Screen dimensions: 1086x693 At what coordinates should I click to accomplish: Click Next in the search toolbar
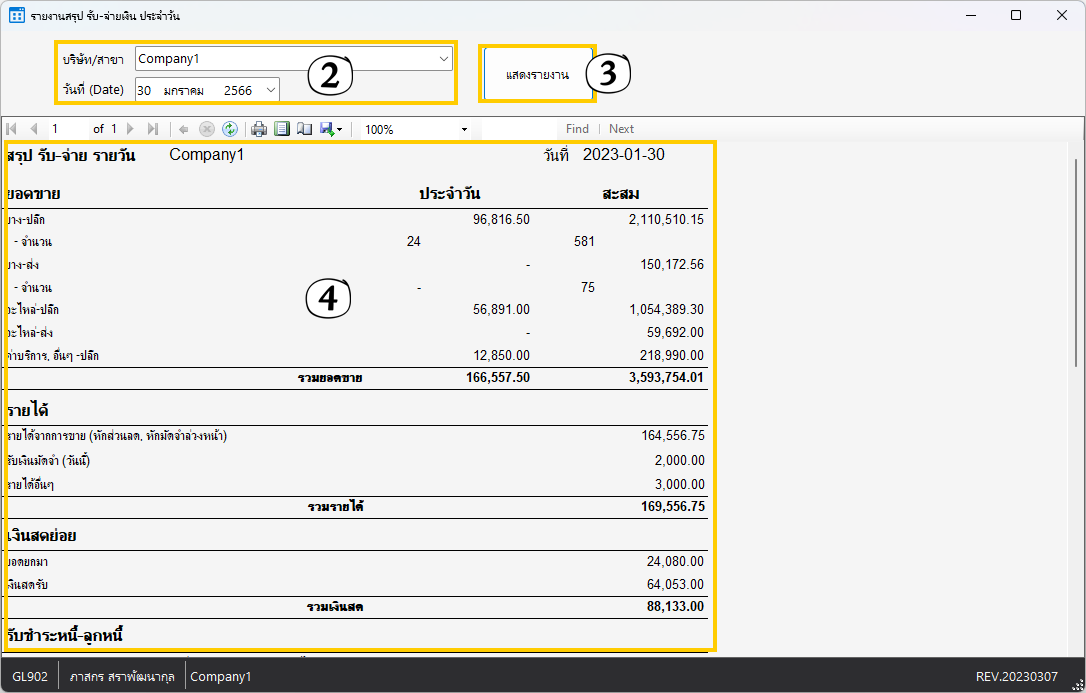click(x=621, y=129)
